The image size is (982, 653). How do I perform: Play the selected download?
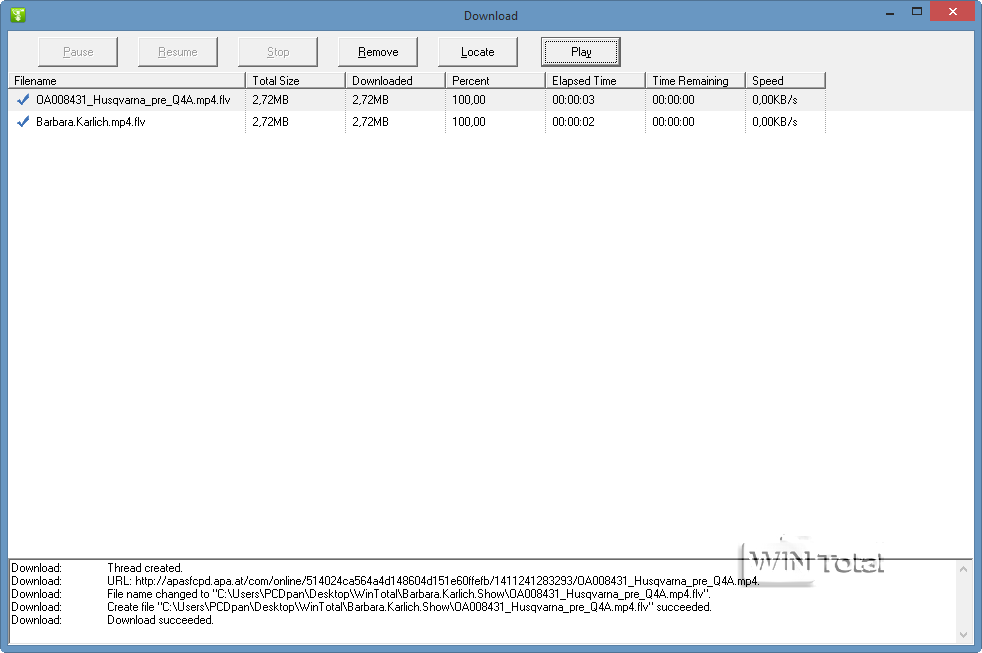point(581,52)
